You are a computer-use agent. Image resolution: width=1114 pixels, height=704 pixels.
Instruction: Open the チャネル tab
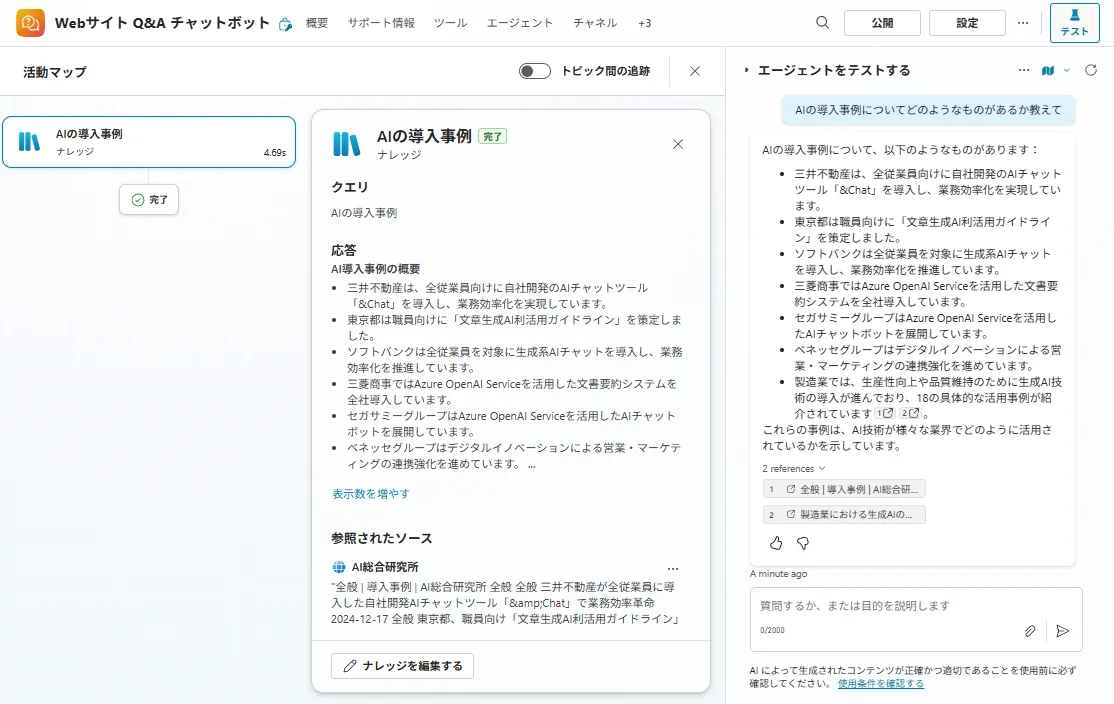point(595,22)
